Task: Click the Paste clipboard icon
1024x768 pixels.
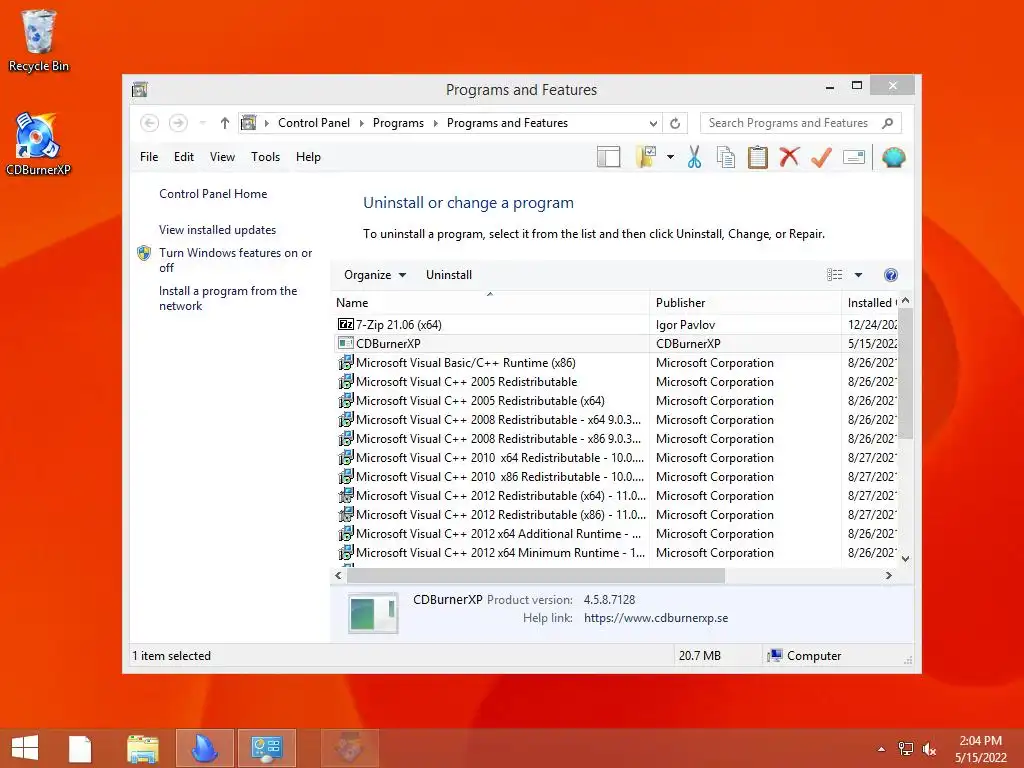Action: click(758, 157)
